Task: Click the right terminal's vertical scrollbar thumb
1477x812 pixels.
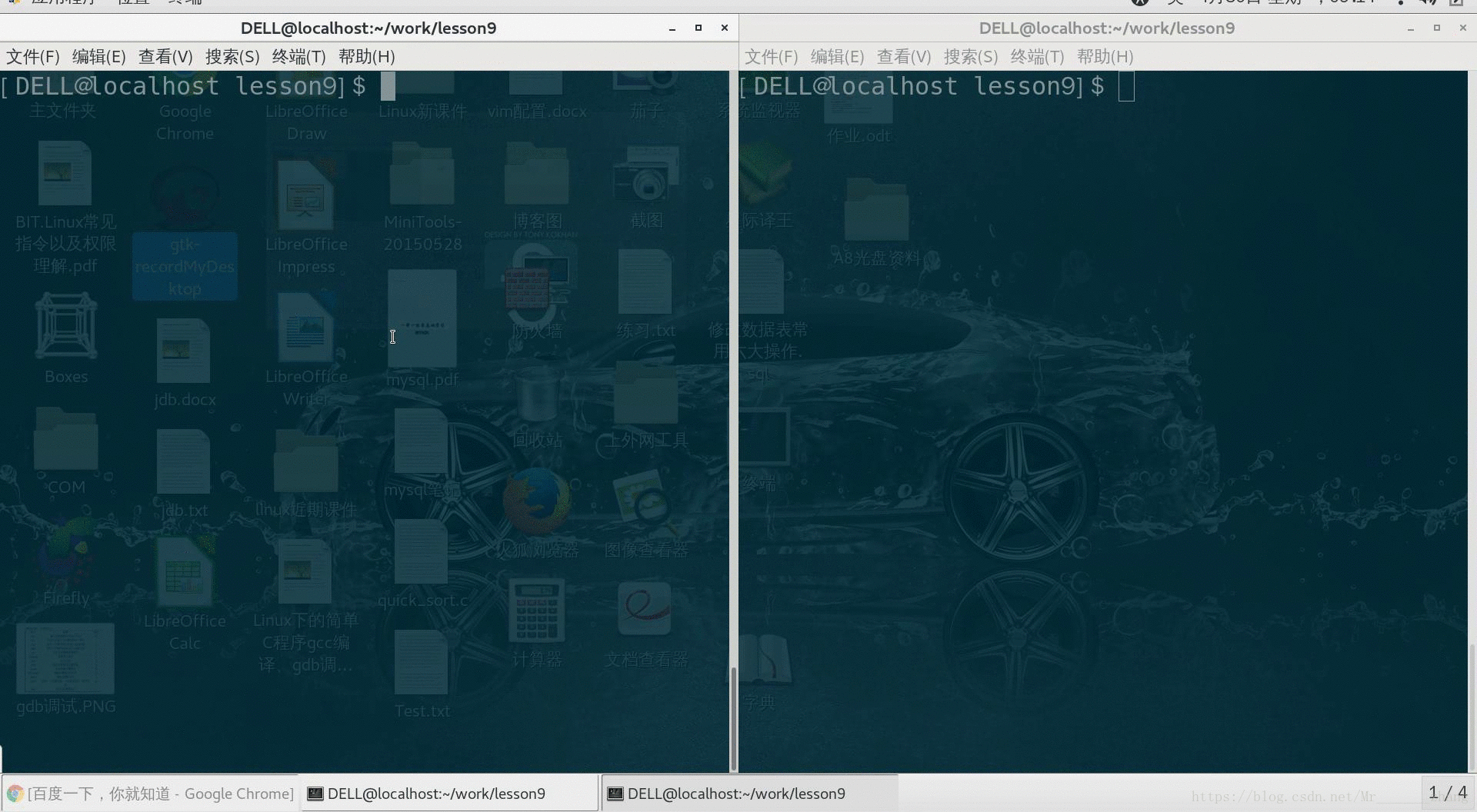Action: coord(1472,707)
